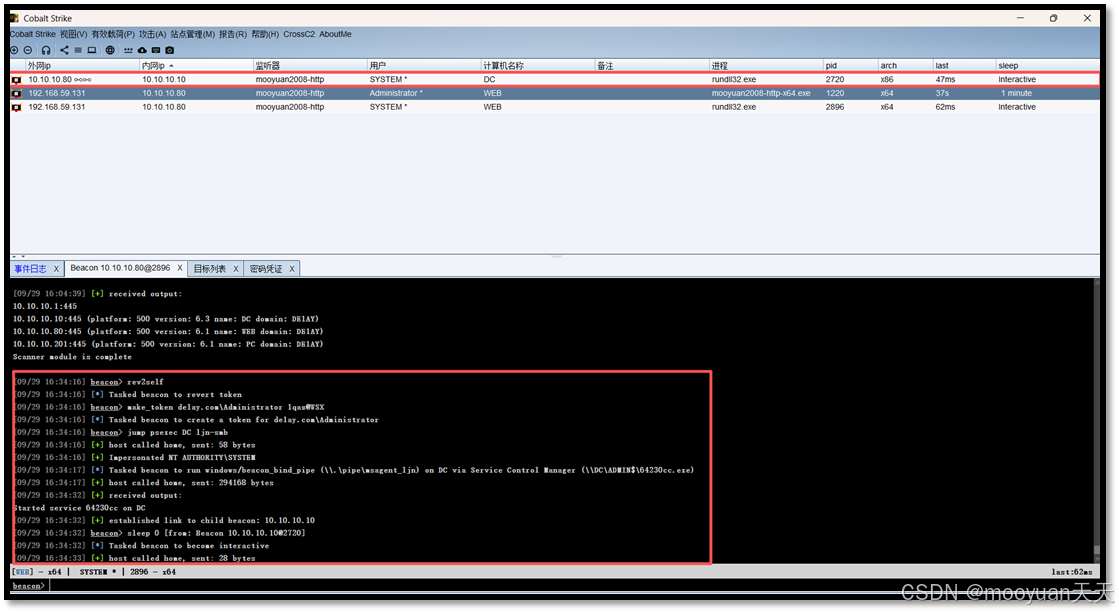Open the 视图(V) menu
Screen dimensions: 1119x613
coord(74,34)
